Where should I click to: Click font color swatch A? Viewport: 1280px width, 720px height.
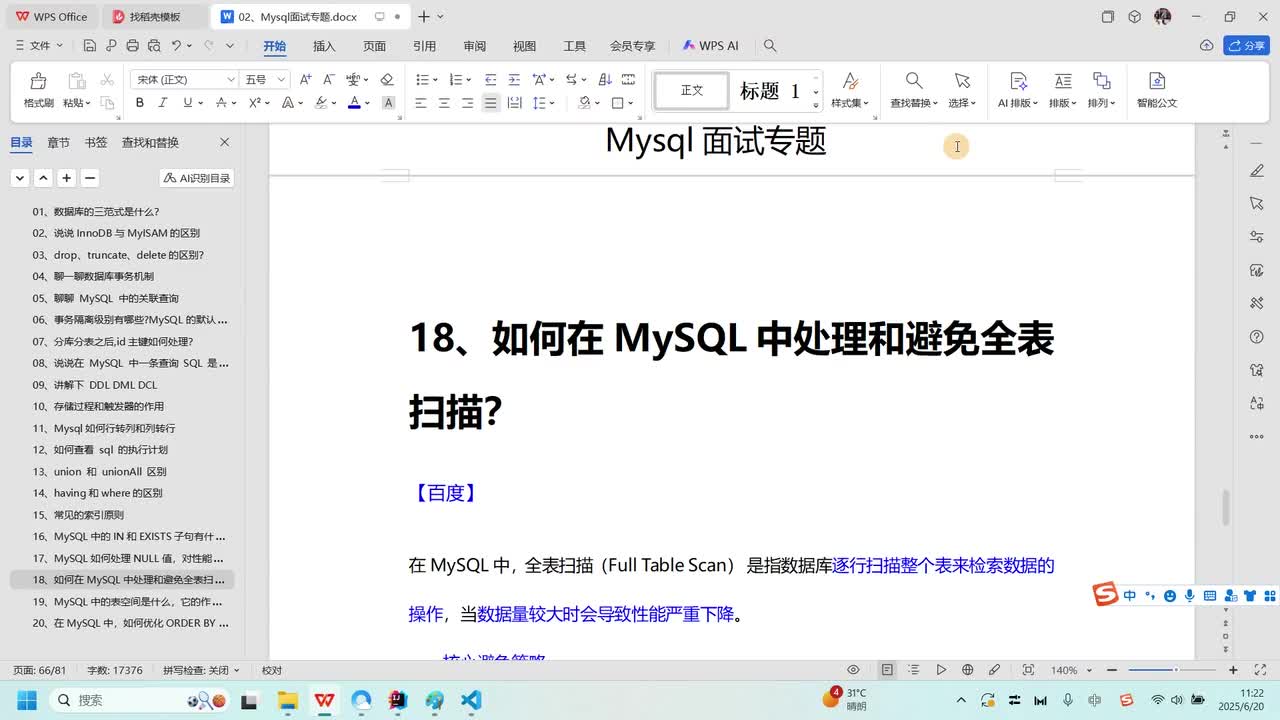(x=354, y=103)
